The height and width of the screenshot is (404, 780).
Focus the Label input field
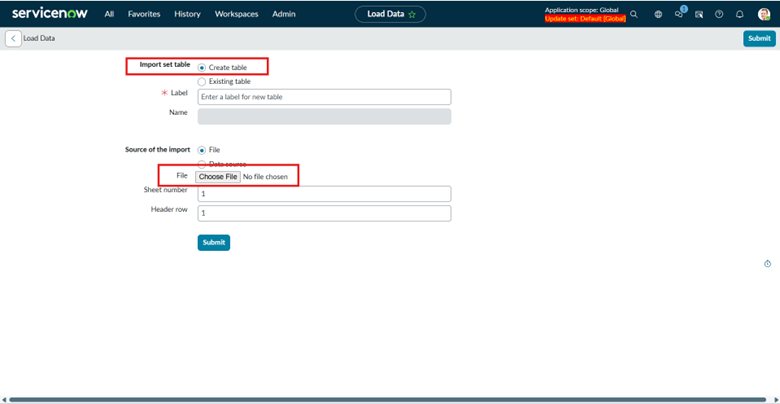(x=324, y=97)
